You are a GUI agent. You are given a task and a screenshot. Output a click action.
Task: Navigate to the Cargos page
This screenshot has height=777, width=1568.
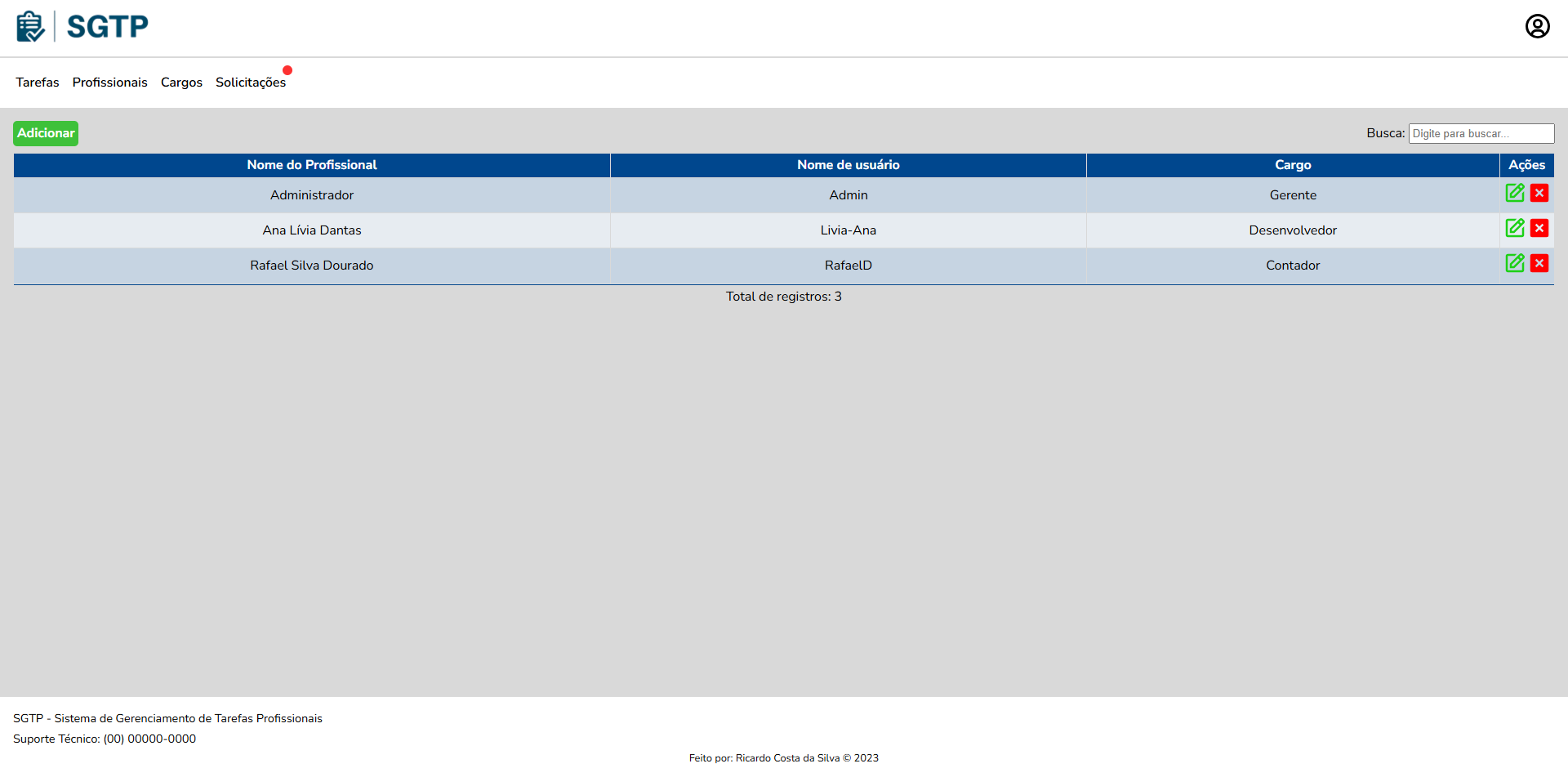point(181,83)
